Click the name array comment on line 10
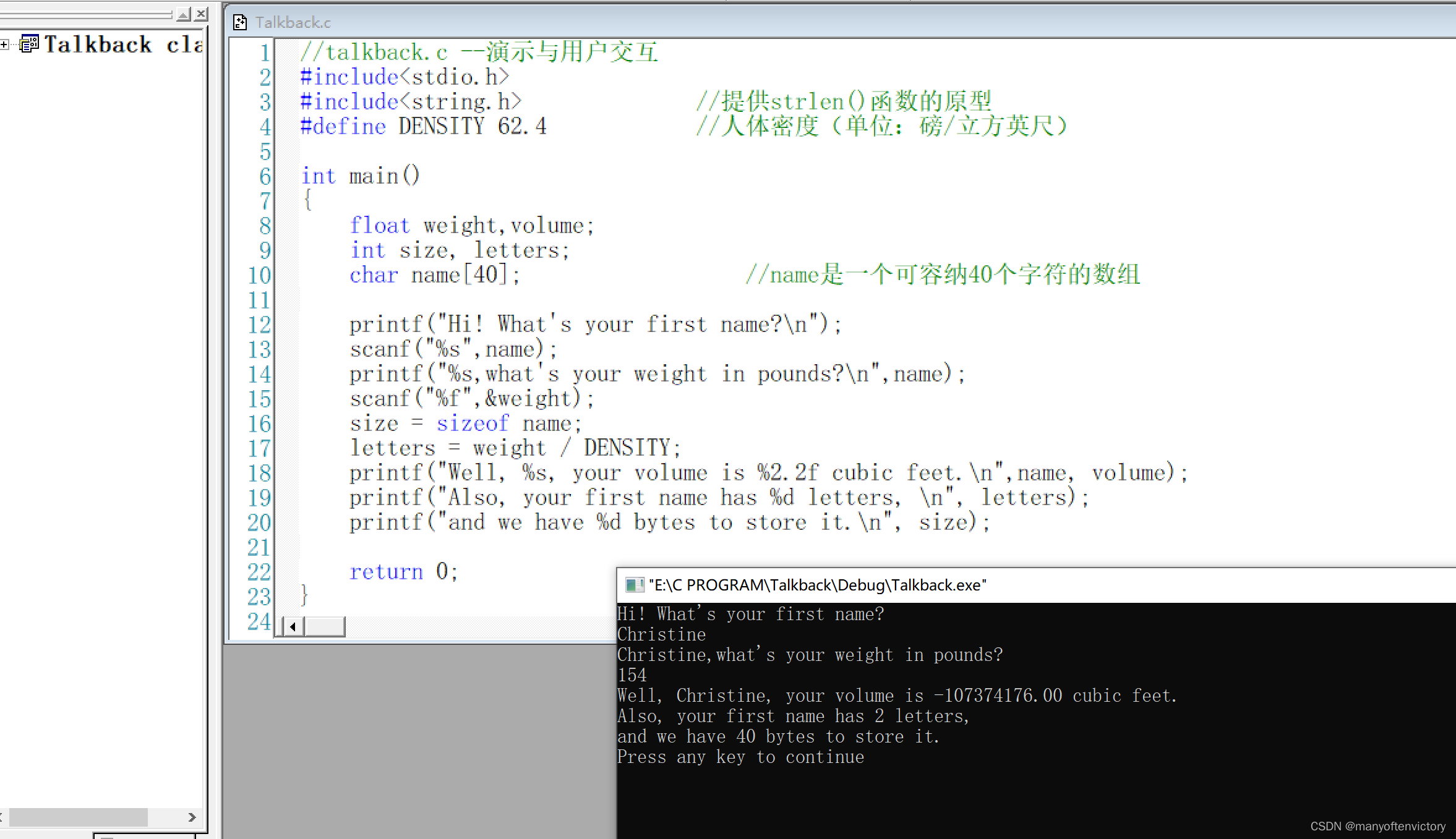This screenshot has width=1456, height=839. [x=943, y=275]
